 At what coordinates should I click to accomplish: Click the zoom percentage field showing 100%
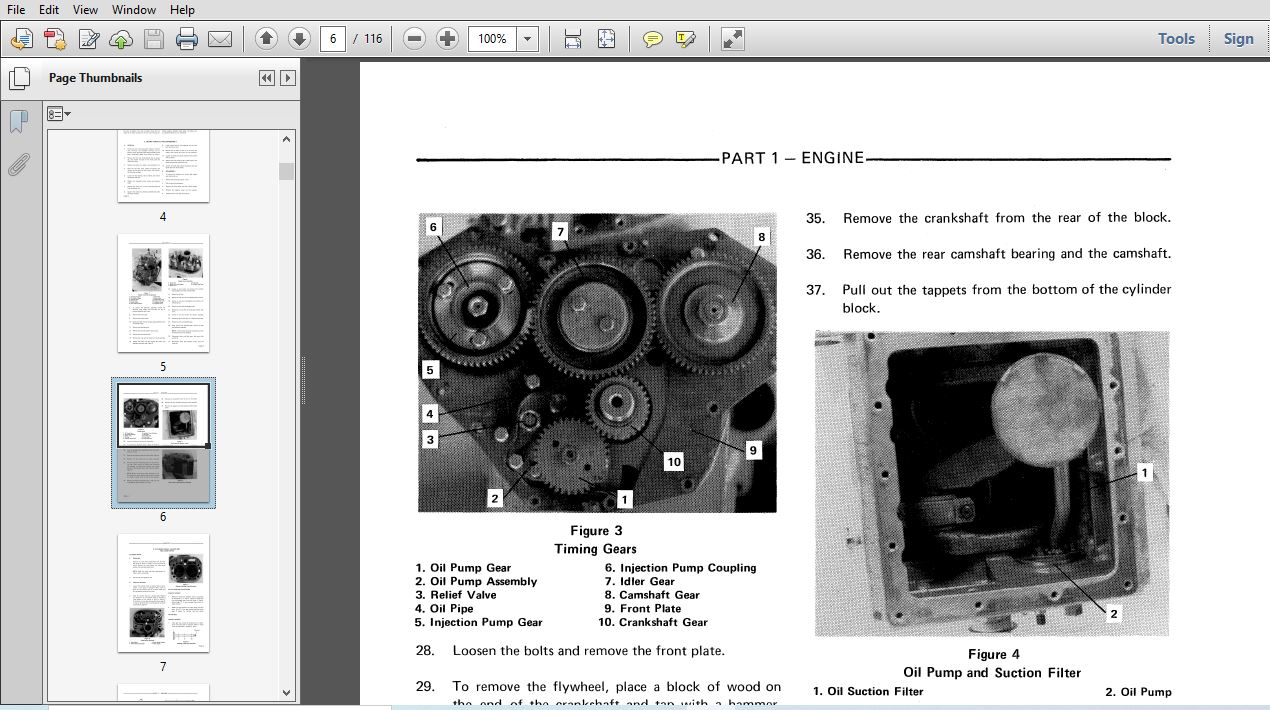pos(492,39)
